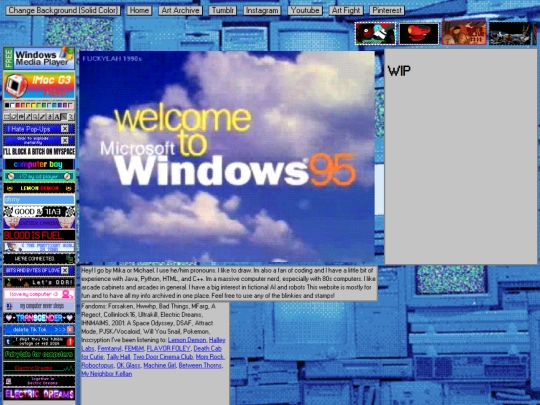540x405 pixels.
Task: Click the 'Together in Electric Dreams' blinkie
Action: pyautogui.click(x=39, y=381)
